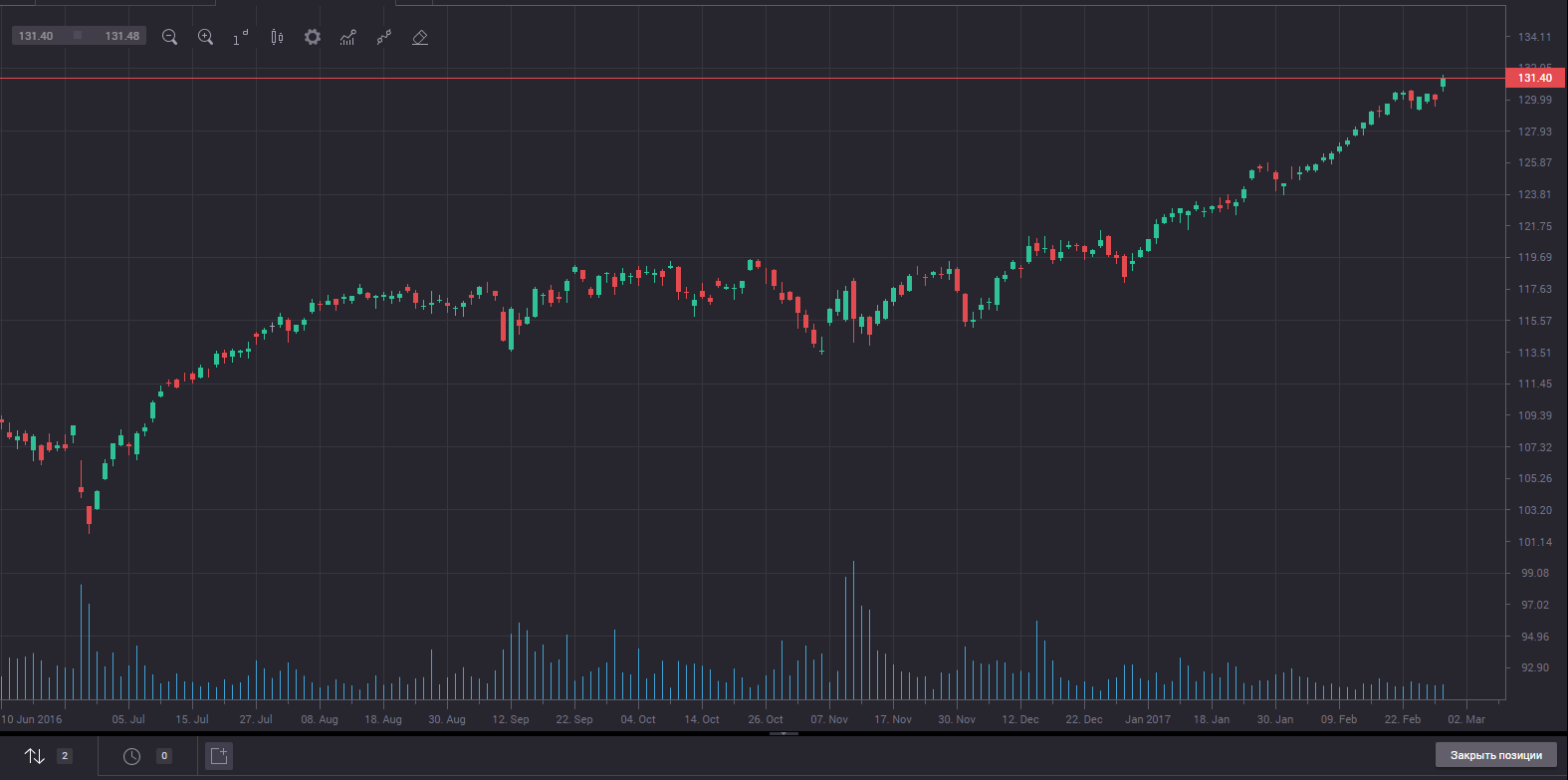Screen dimensions: 1568x780
Task: Erase drawings with the eraser tool
Action: [420, 37]
